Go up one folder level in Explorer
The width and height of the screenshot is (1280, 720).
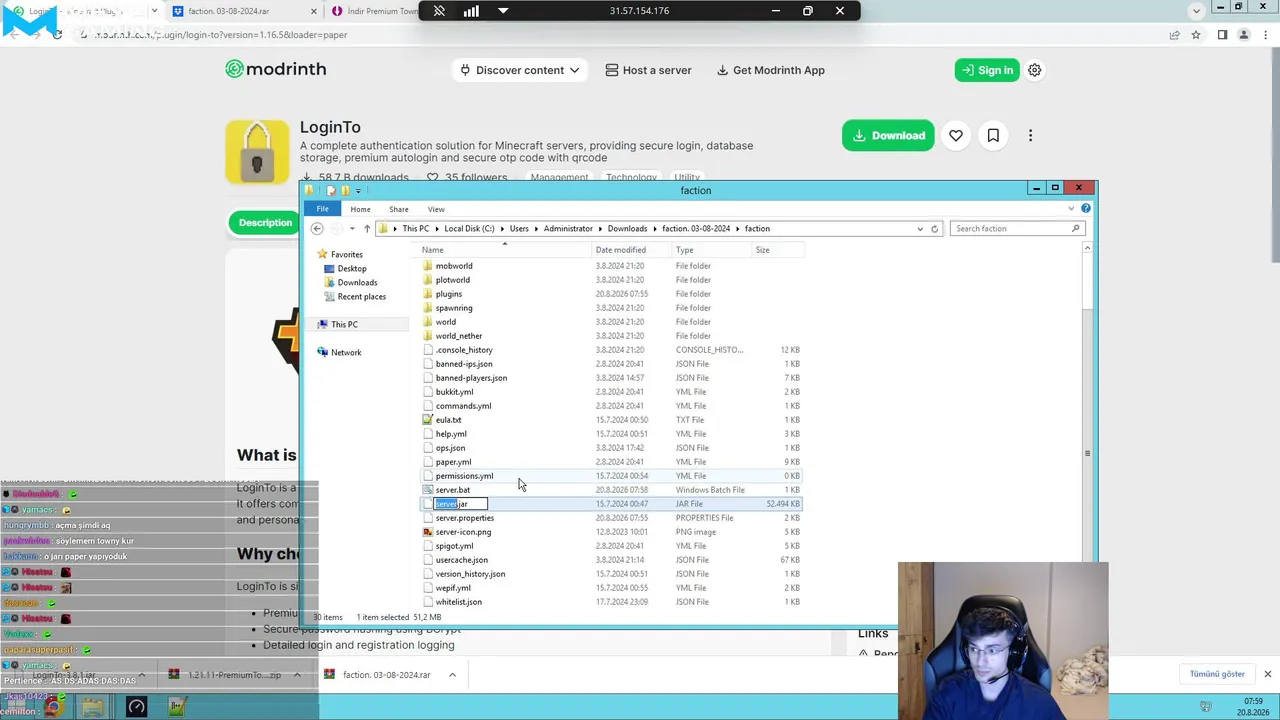click(367, 228)
